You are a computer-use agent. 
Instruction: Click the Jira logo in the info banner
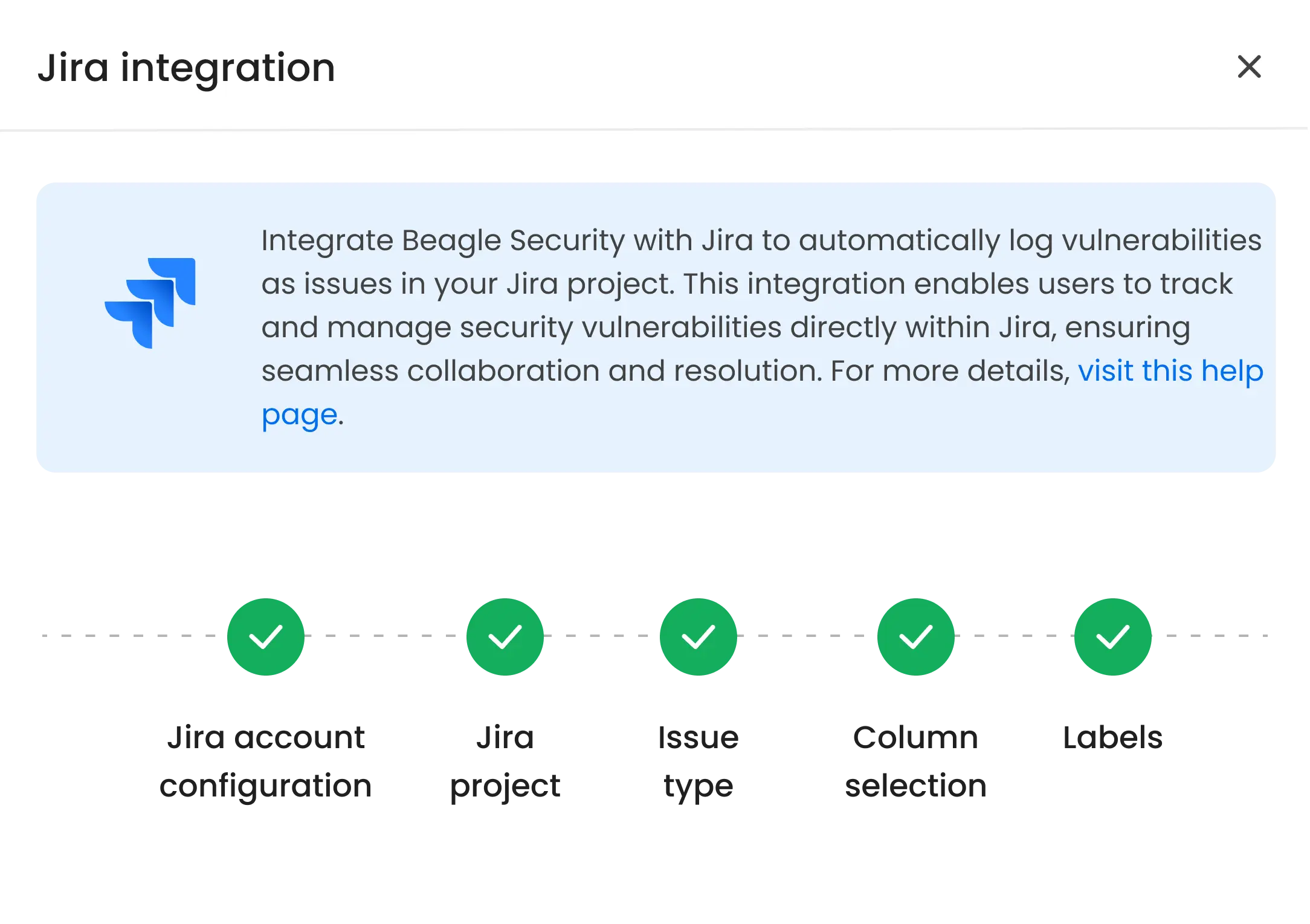[150, 303]
